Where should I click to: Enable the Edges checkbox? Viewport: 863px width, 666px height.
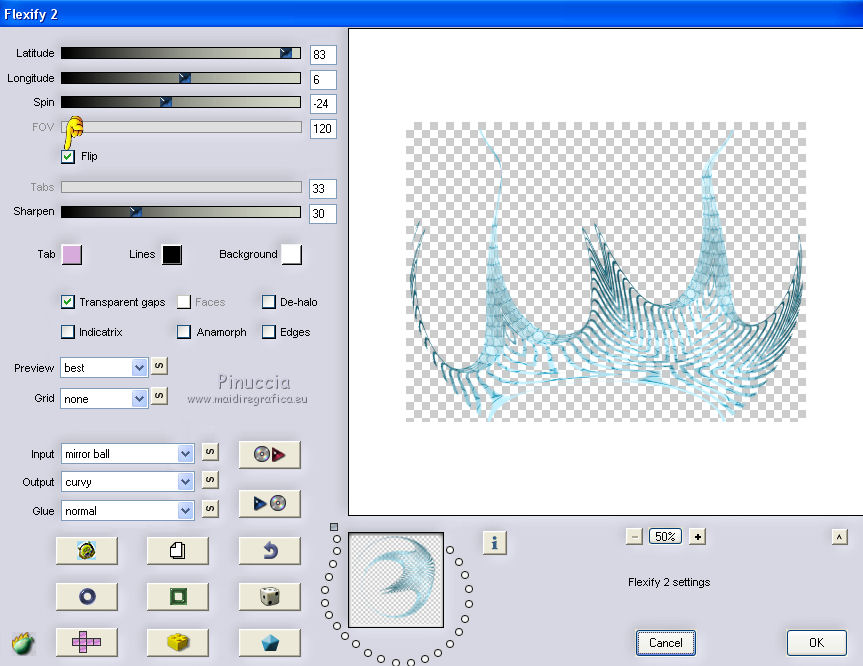(x=269, y=332)
